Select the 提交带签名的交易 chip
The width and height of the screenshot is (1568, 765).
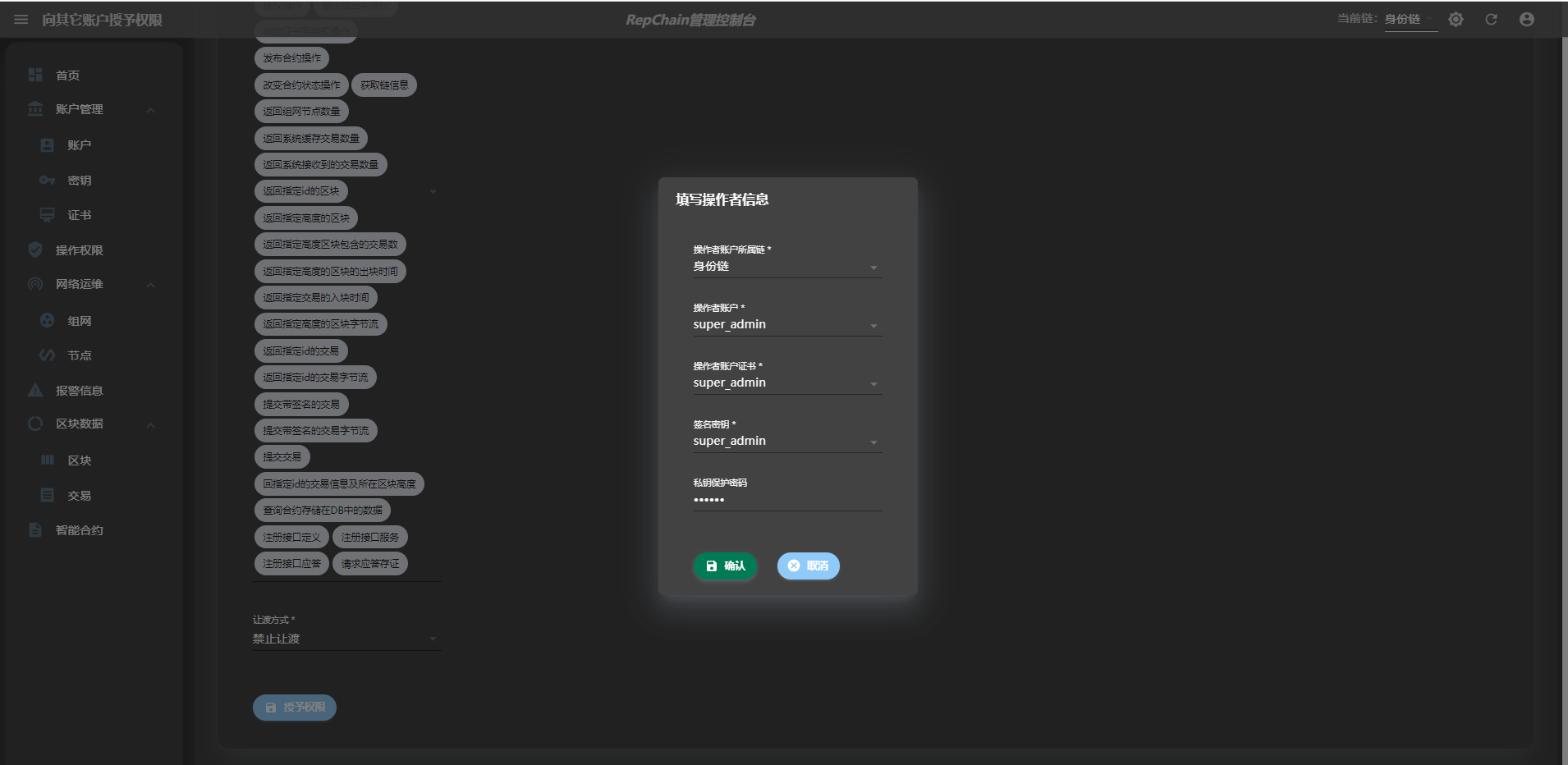pyautogui.click(x=302, y=404)
